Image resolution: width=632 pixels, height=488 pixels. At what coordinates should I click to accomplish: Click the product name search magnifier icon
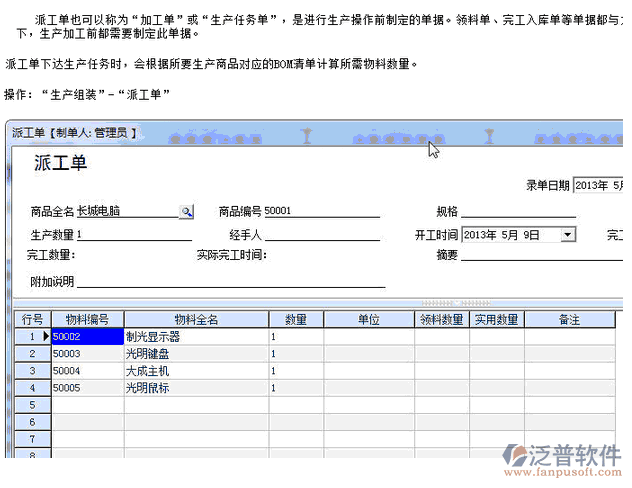click(186, 211)
